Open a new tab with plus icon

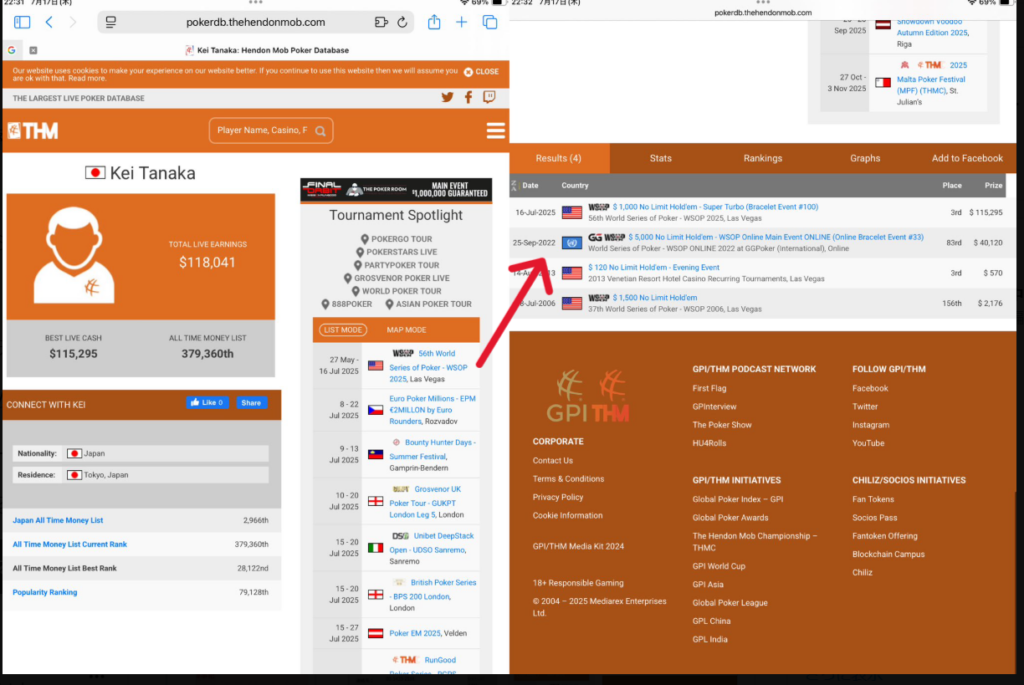(462, 22)
